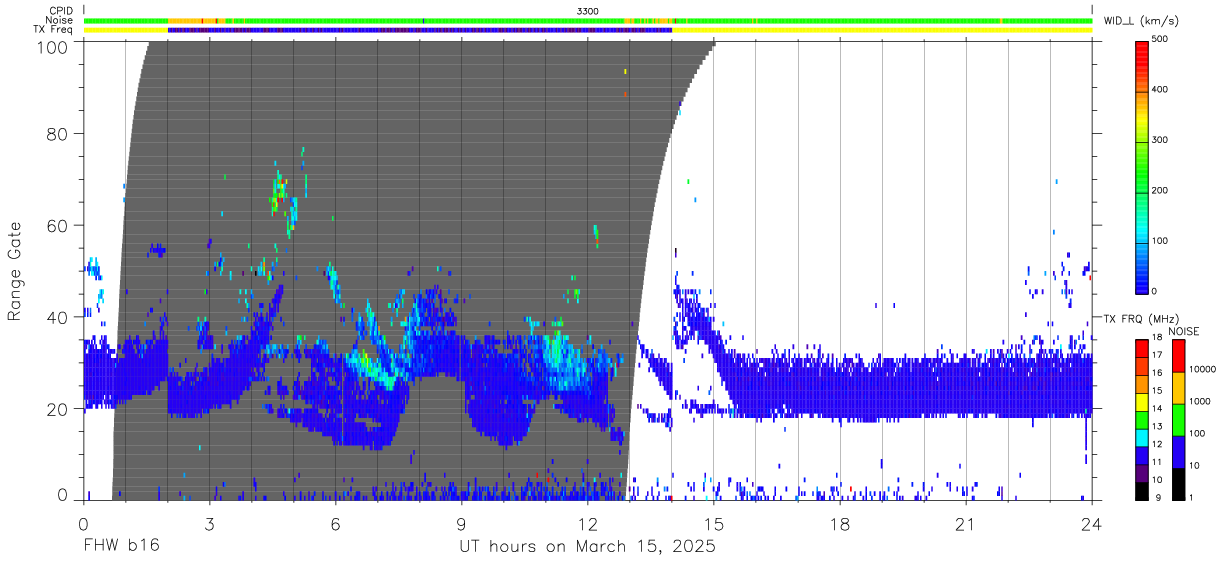Click the Range Gate axis title

[15, 271]
